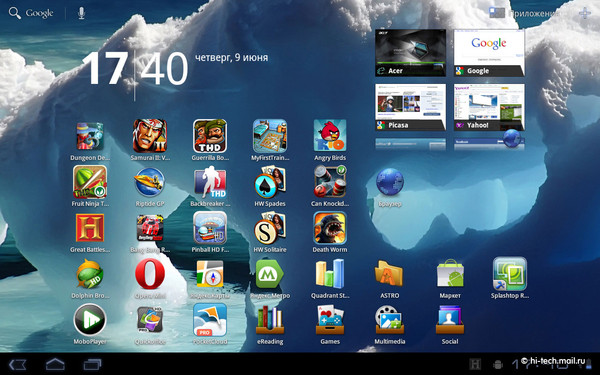Launch the MyFirstTrainz app
The height and width of the screenshot is (375, 600).
[x=270, y=136]
